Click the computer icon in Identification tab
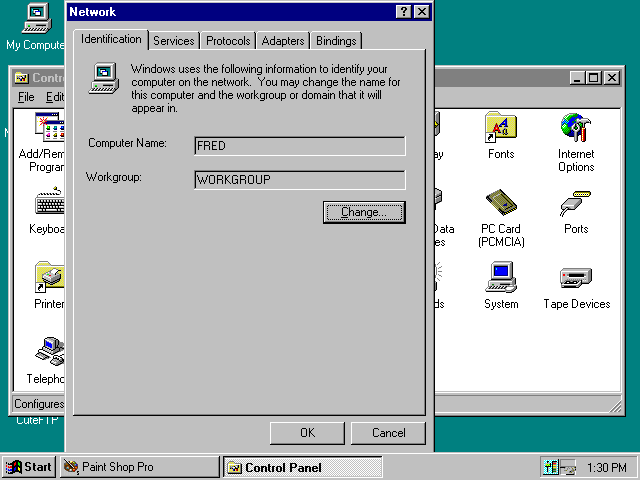640x480 pixels. (104, 78)
